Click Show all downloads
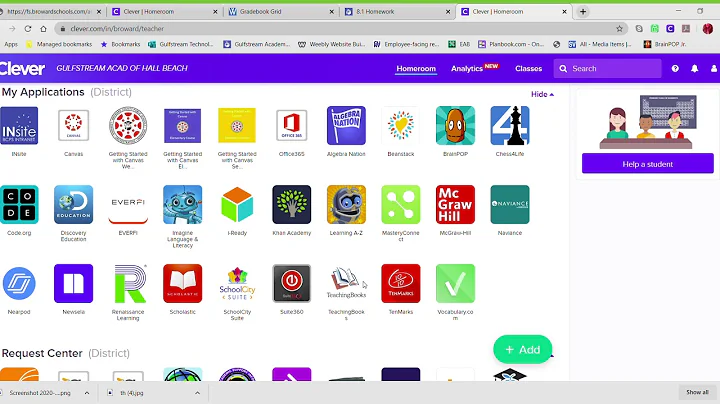This screenshot has width=720, height=404. pos(697,393)
